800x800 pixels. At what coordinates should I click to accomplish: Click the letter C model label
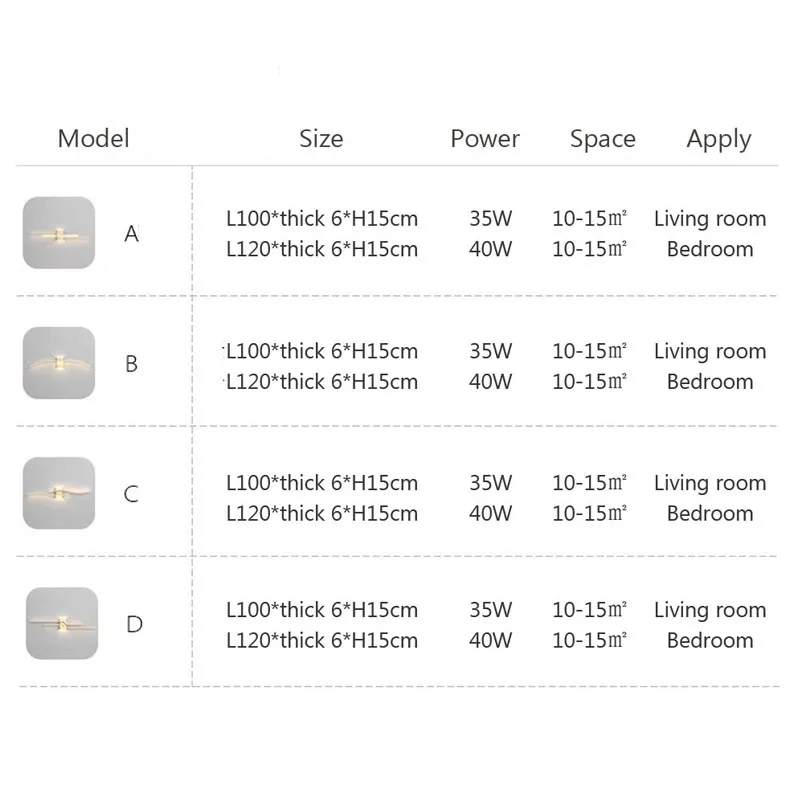(x=131, y=494)
